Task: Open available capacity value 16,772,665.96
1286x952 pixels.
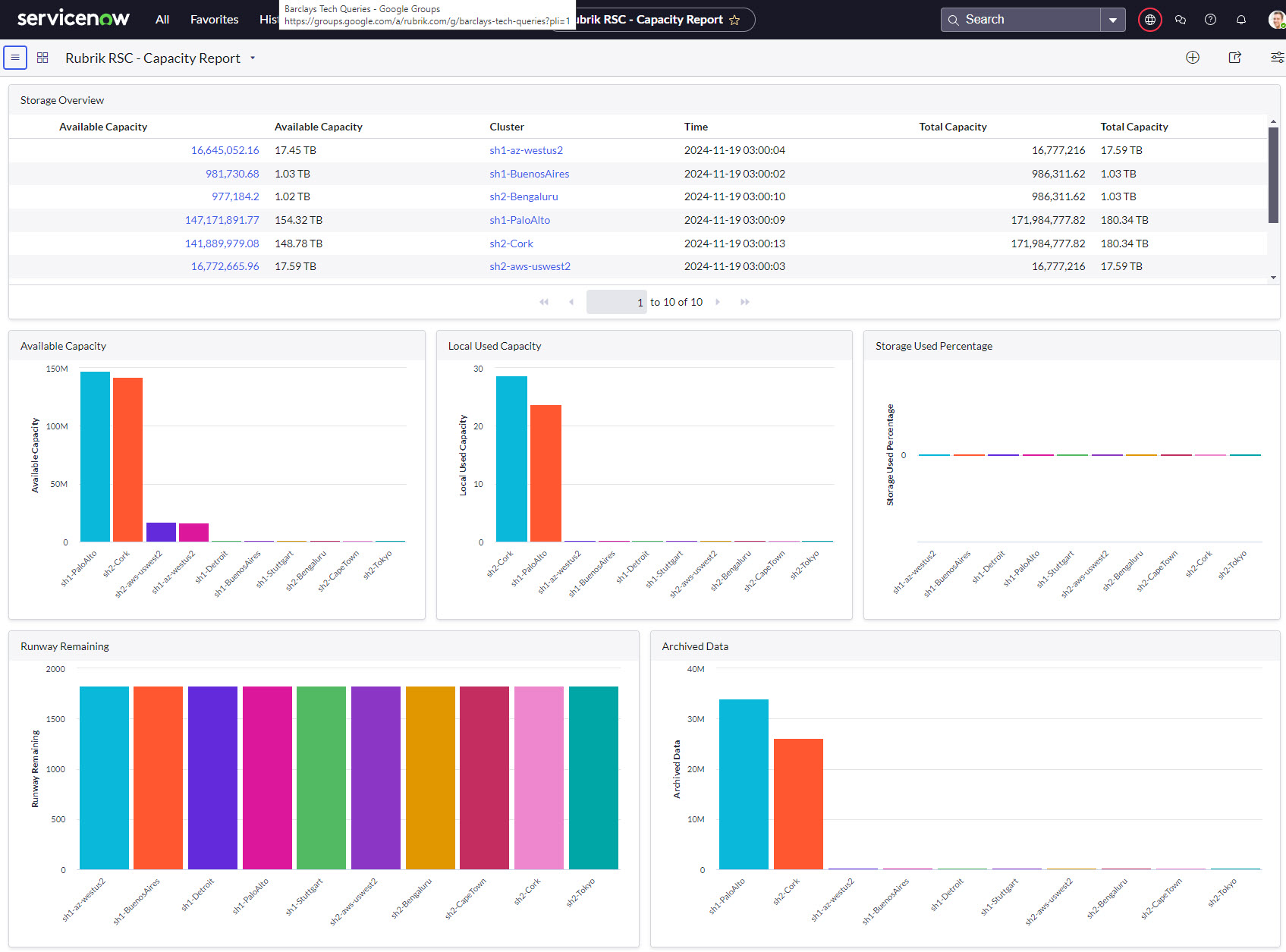Action: point(225,266)
